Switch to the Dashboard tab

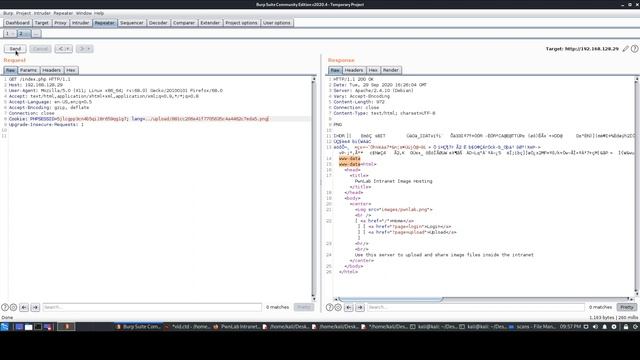click(x=18, y=23)
